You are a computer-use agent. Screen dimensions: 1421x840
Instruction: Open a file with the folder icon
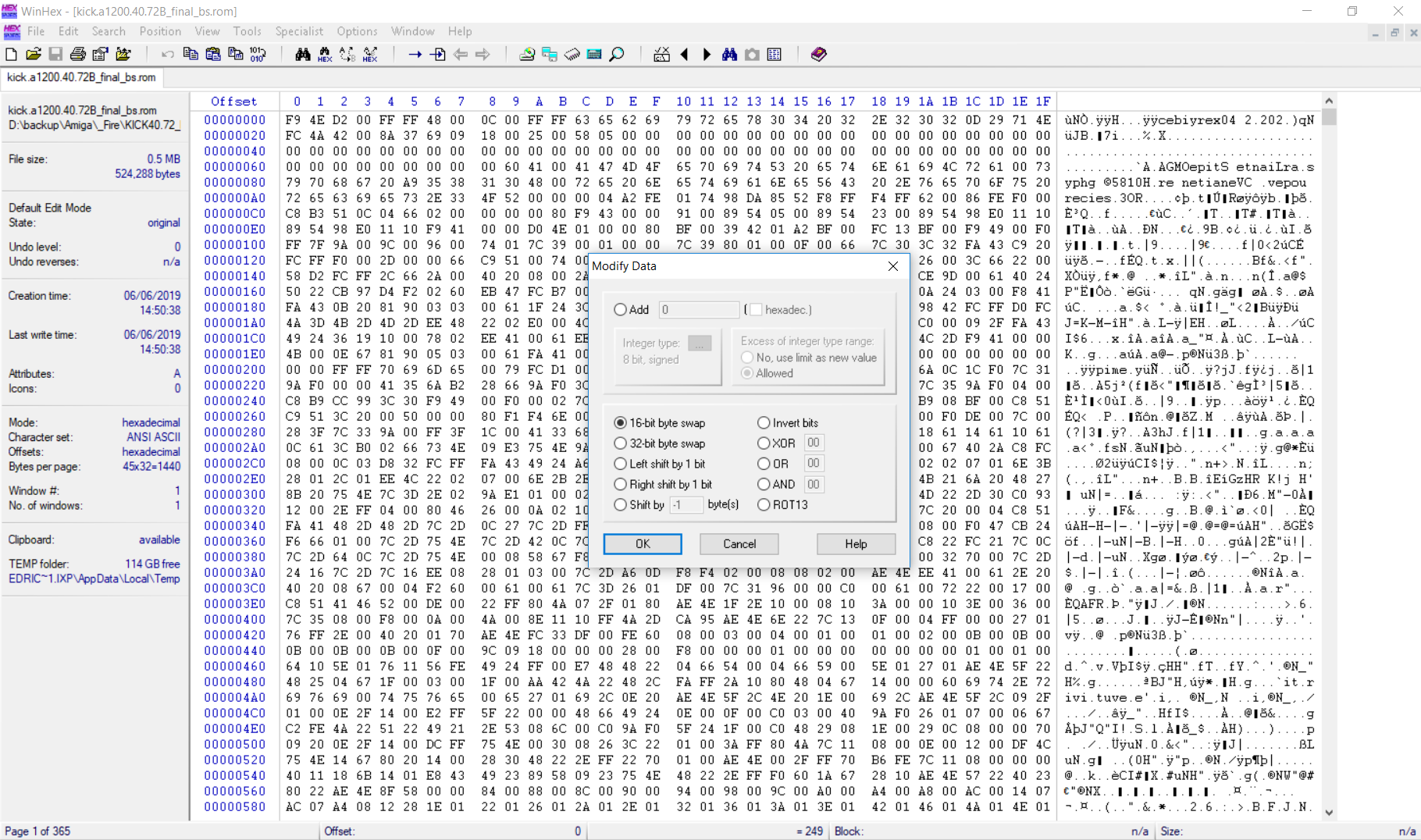(x=33, y=54)
